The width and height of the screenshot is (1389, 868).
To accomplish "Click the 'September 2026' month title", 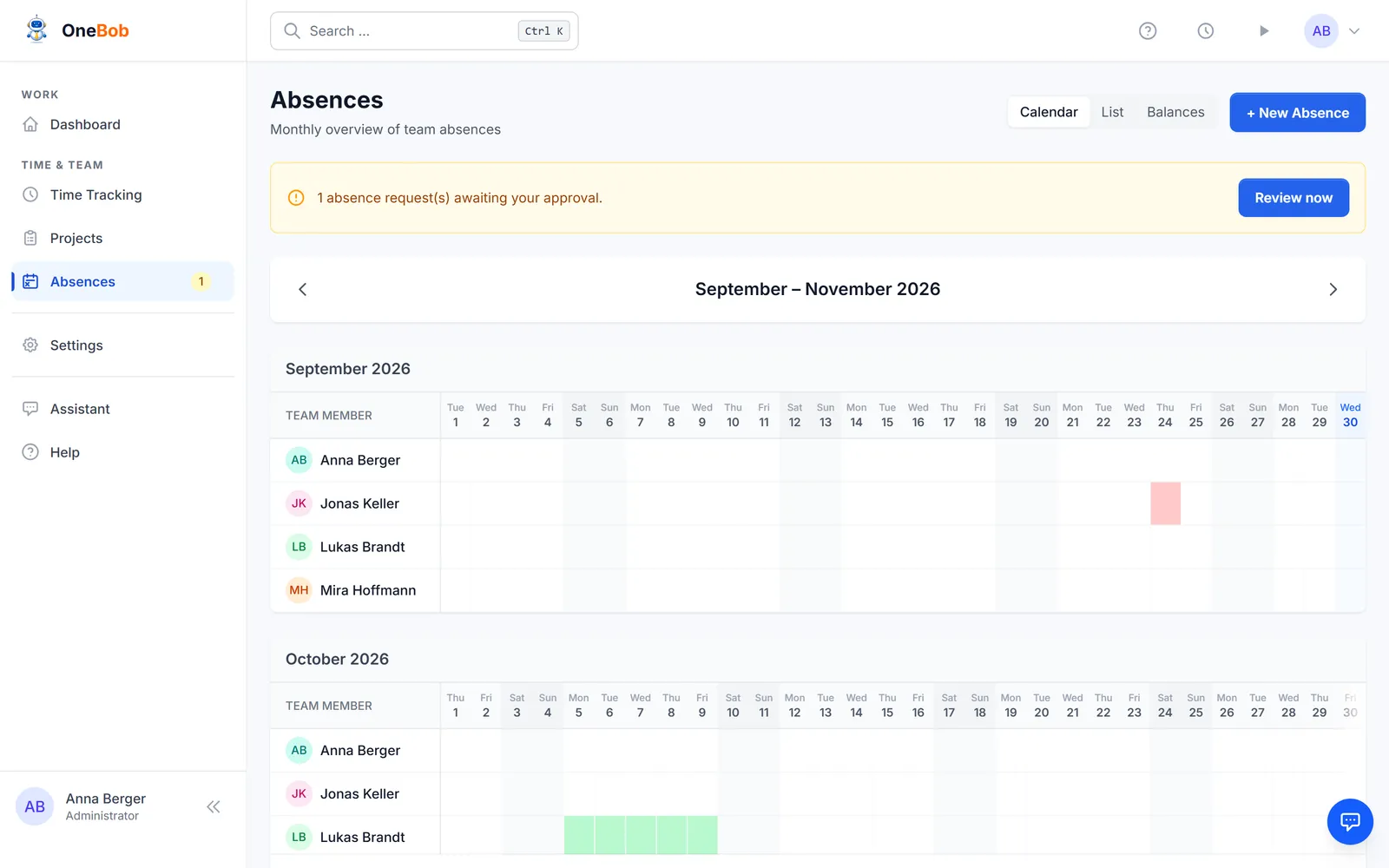I will [x=348, y=369].
